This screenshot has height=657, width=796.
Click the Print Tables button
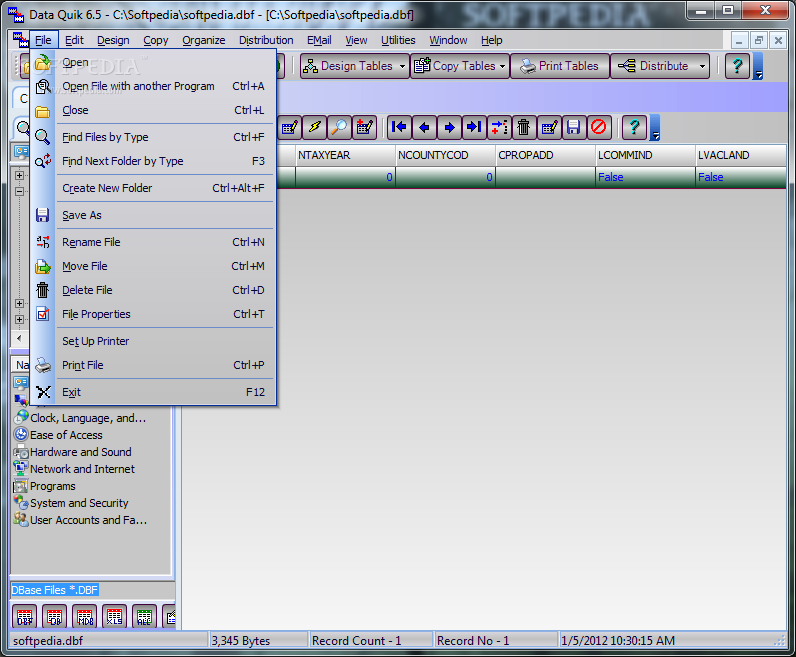click(x=559, y=66)
